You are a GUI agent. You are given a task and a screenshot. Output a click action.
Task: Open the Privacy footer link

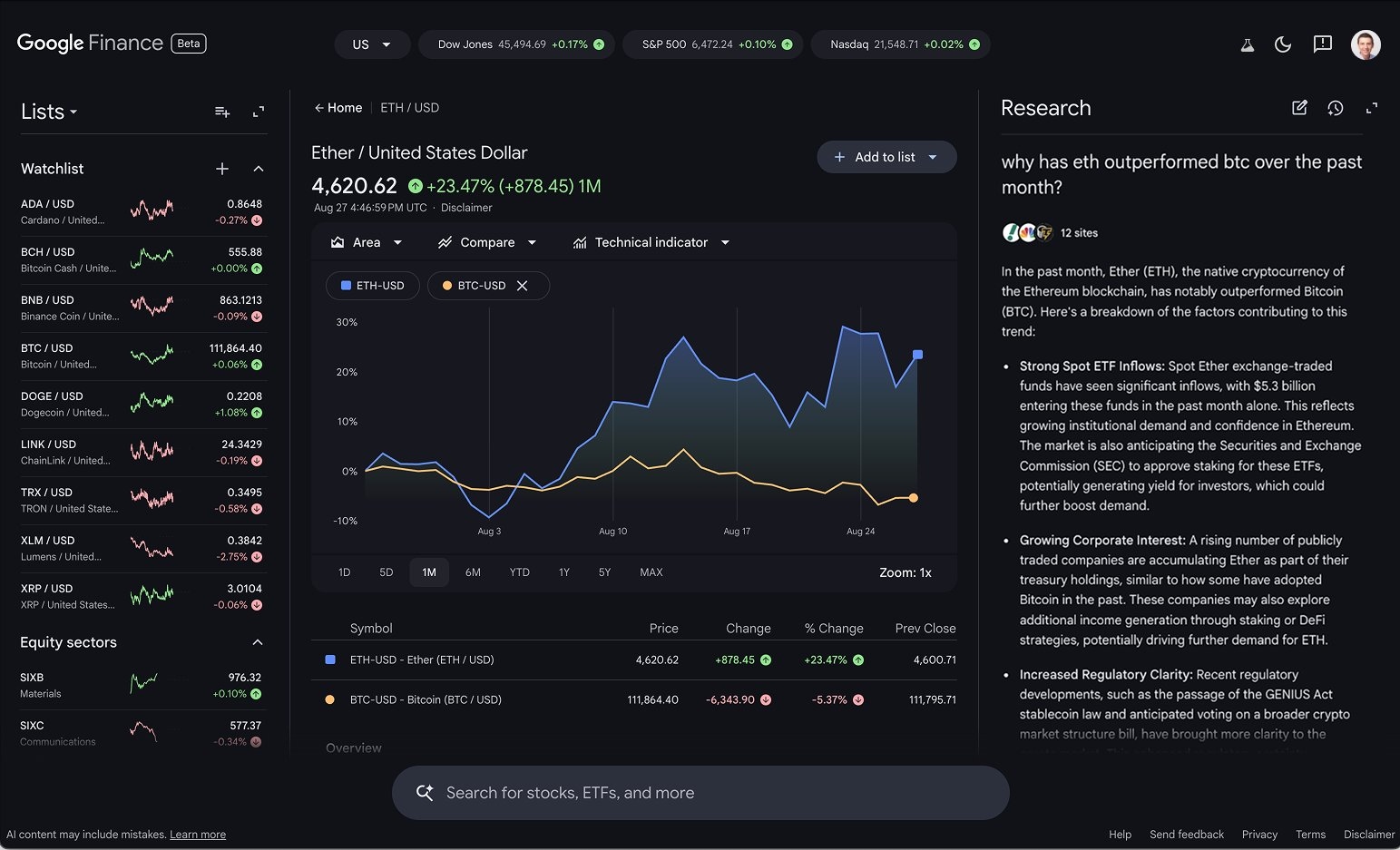(x=1259, y=835)
